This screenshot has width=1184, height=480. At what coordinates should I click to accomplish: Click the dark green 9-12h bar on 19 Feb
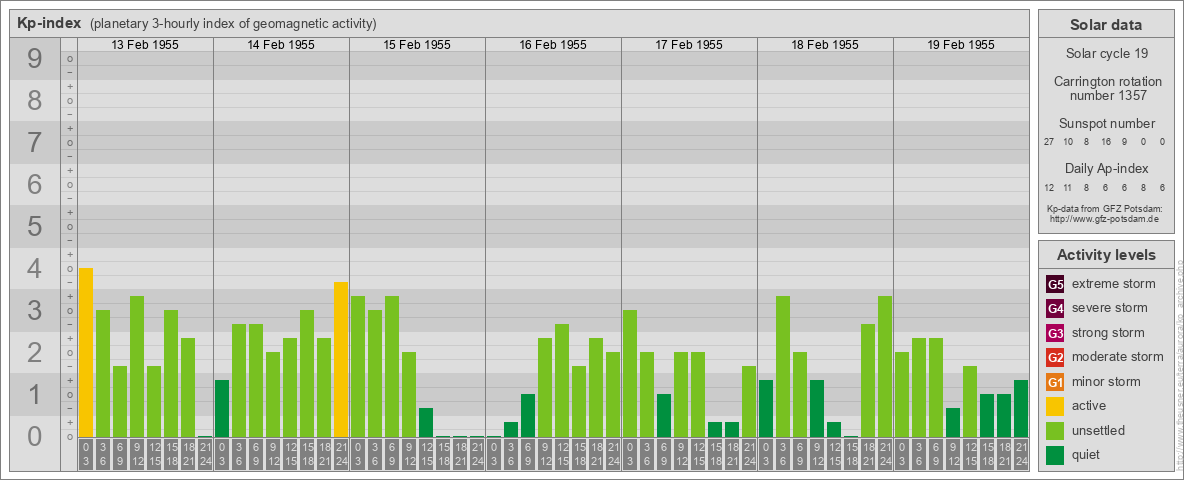pyautogui.click(x=953, y=423)
